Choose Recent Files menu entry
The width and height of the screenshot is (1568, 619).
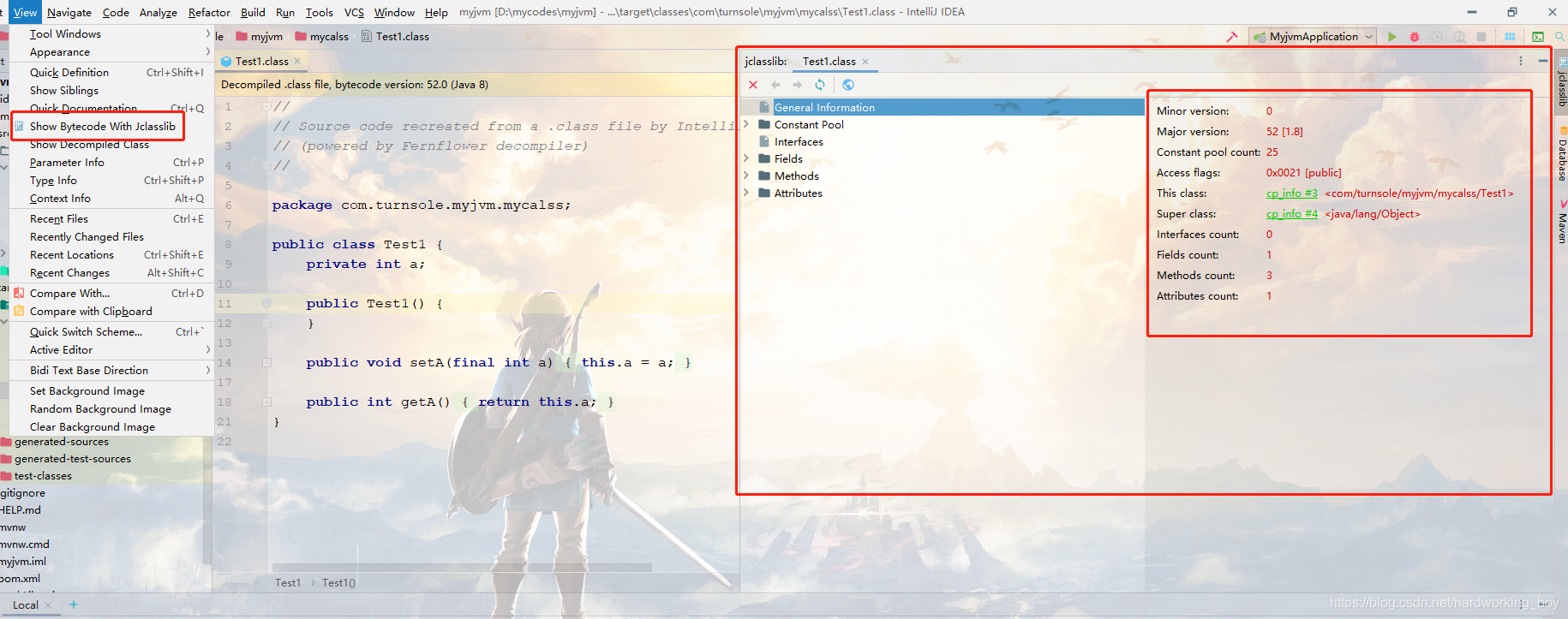[x=111, y=219]
